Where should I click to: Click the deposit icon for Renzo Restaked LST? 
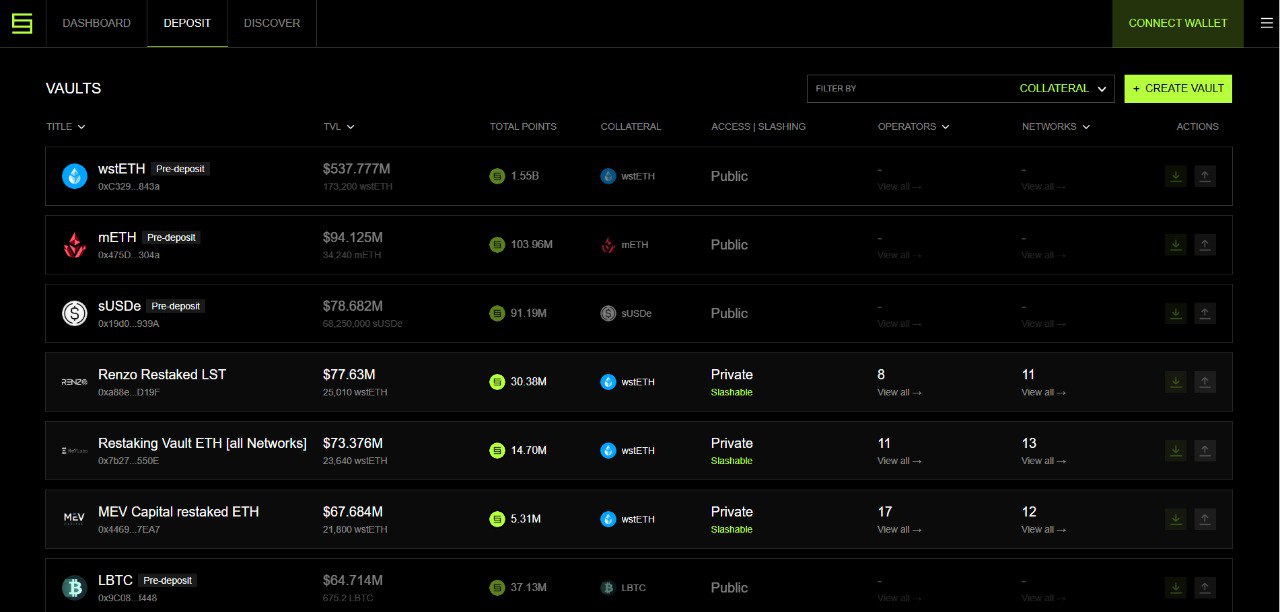[x=1176, y=382]
